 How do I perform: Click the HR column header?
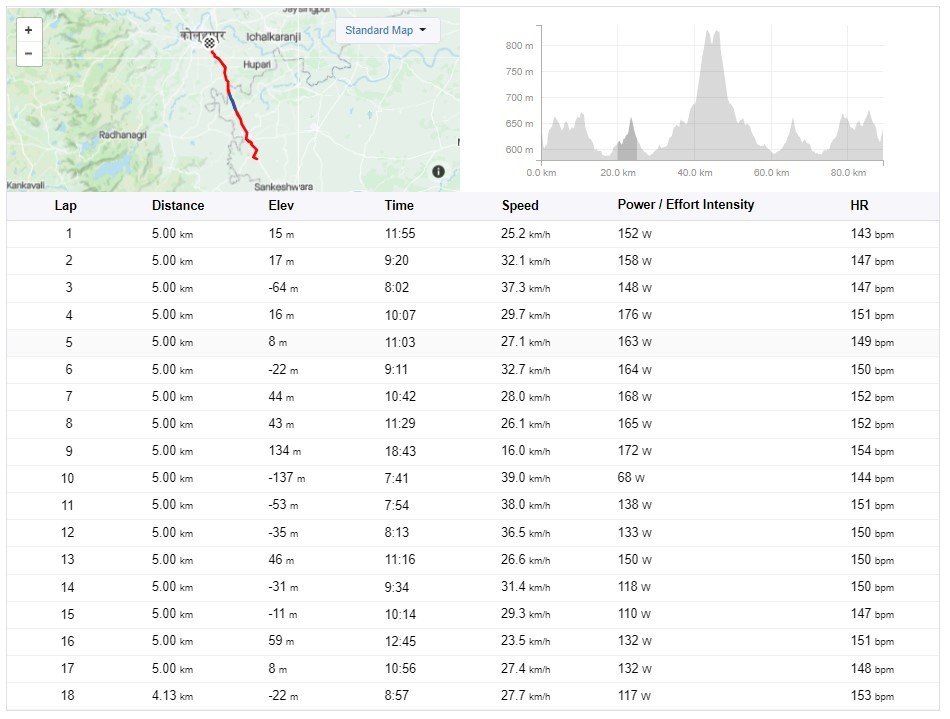(859, 206)
